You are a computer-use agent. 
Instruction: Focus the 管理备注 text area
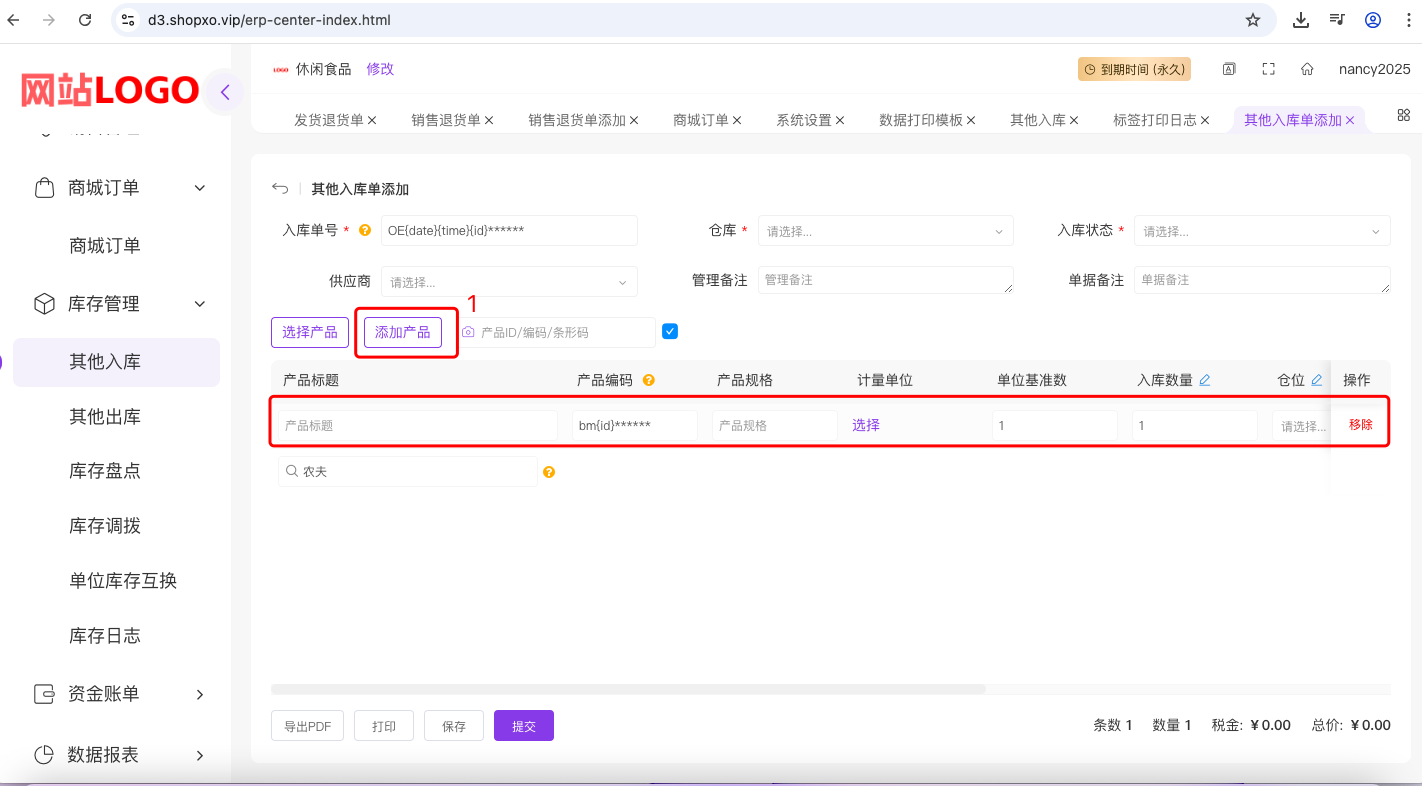[x=886, y=280]
